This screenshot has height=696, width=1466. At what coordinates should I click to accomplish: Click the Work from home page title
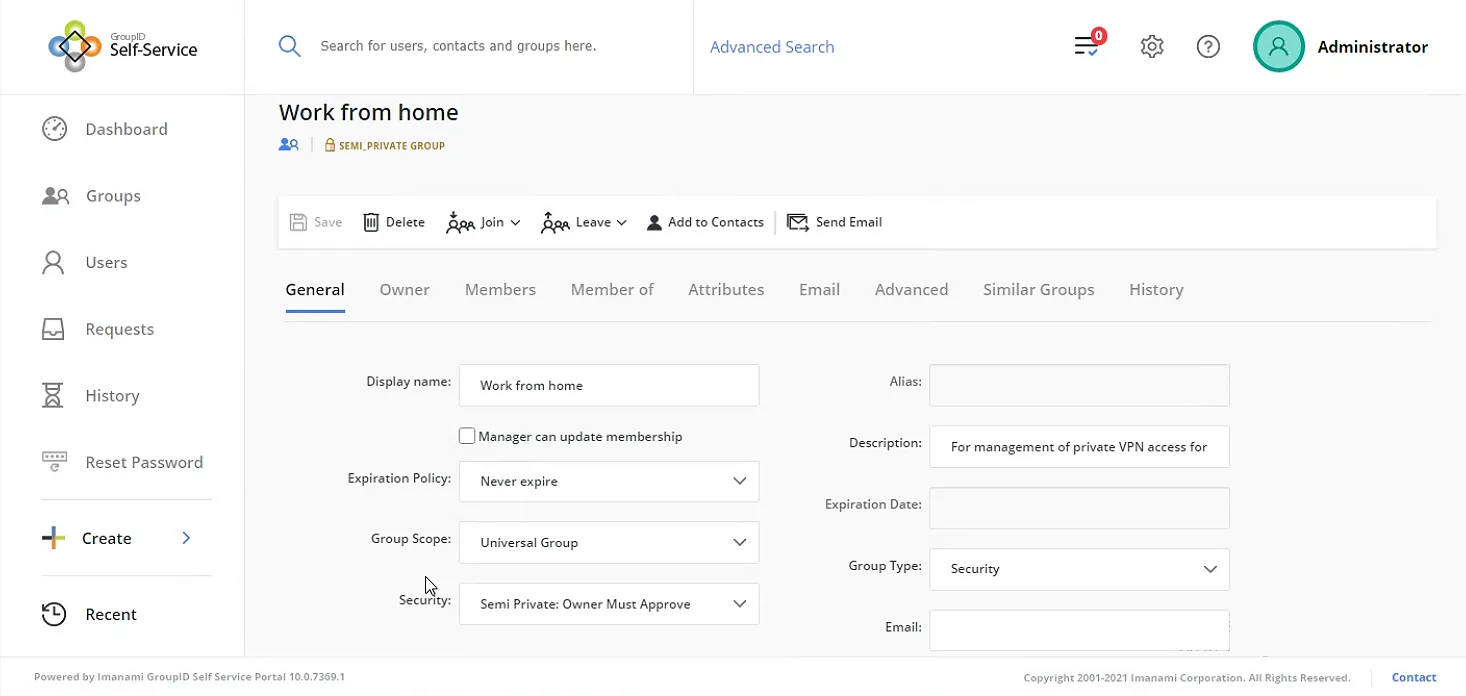[368, 112]
